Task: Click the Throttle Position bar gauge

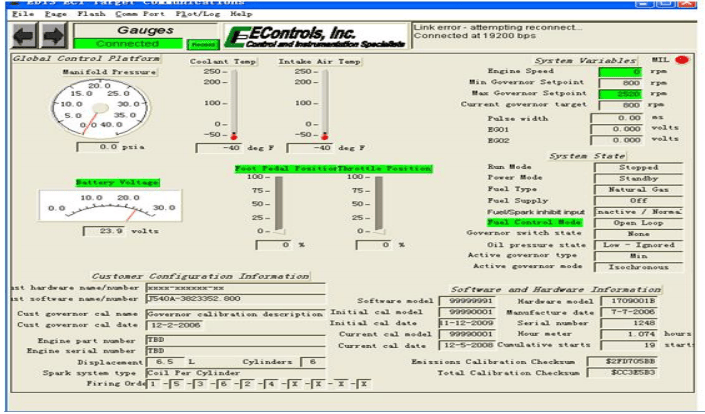Action: click(x=379, y=203)
